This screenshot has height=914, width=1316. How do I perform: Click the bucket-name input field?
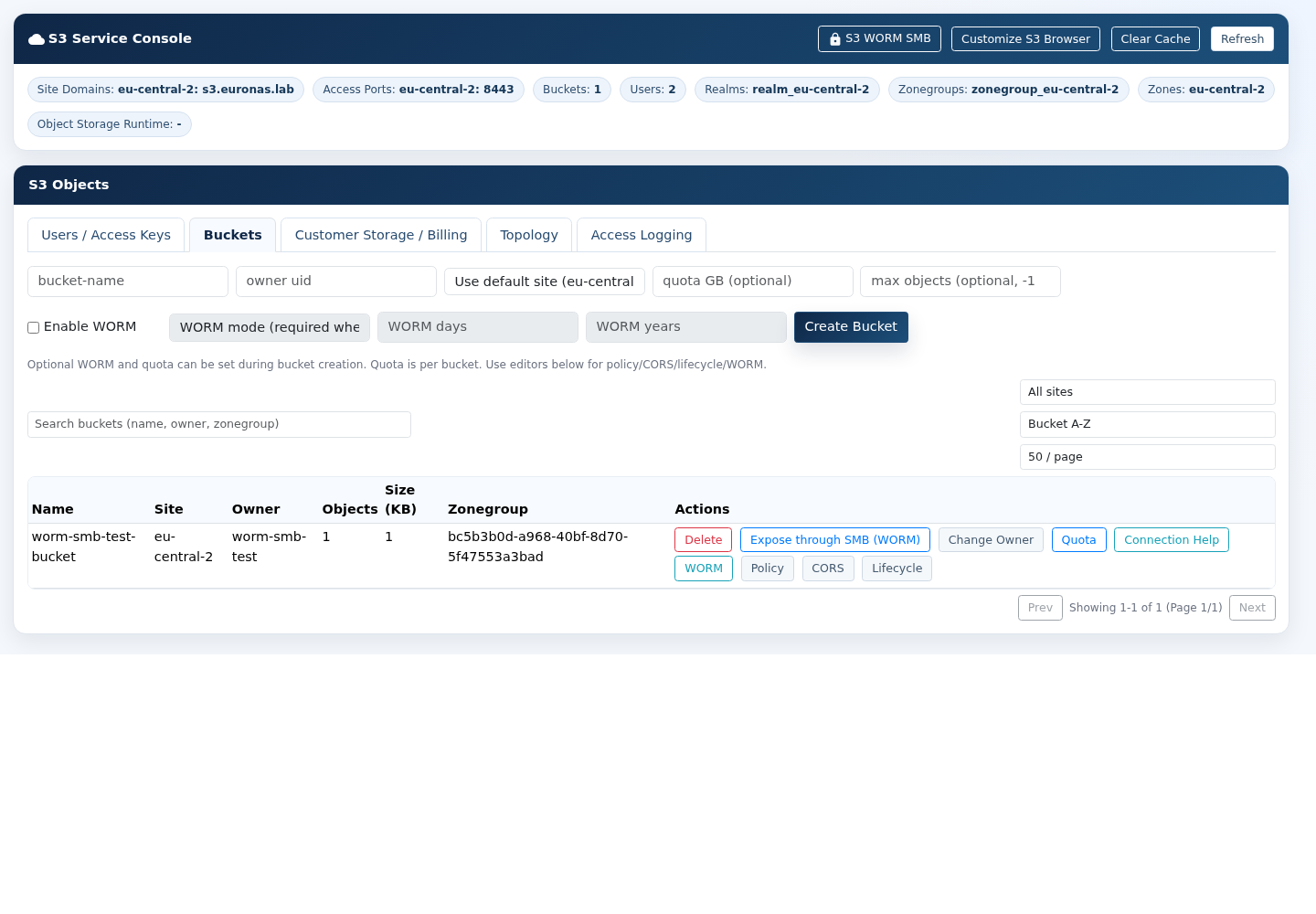[128, 282]
